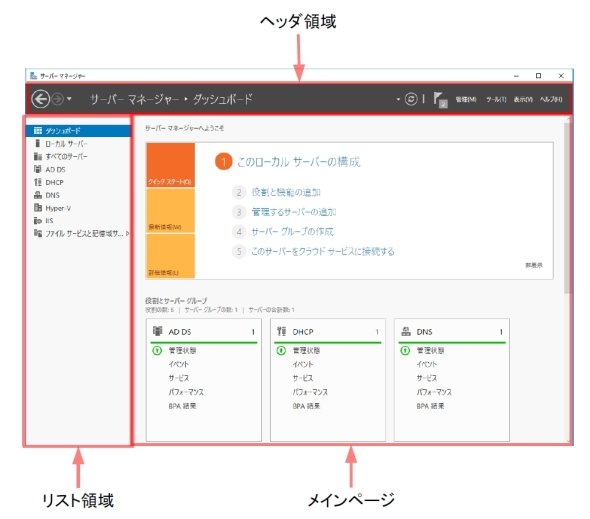590x519 pixels.
Task: Open the notifications flag icon
Action: click(x=440, y=100)
